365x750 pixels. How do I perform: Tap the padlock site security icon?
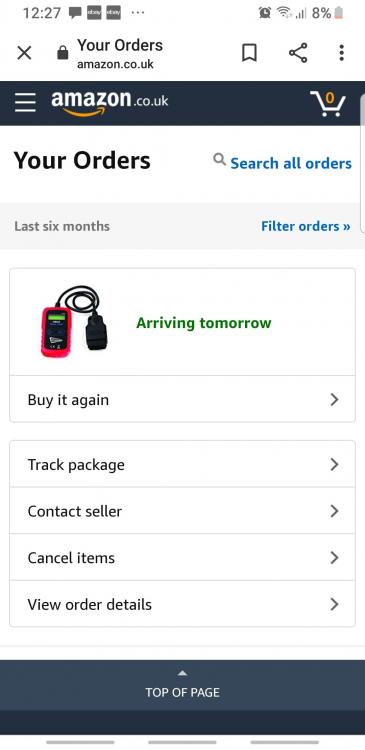63,53
